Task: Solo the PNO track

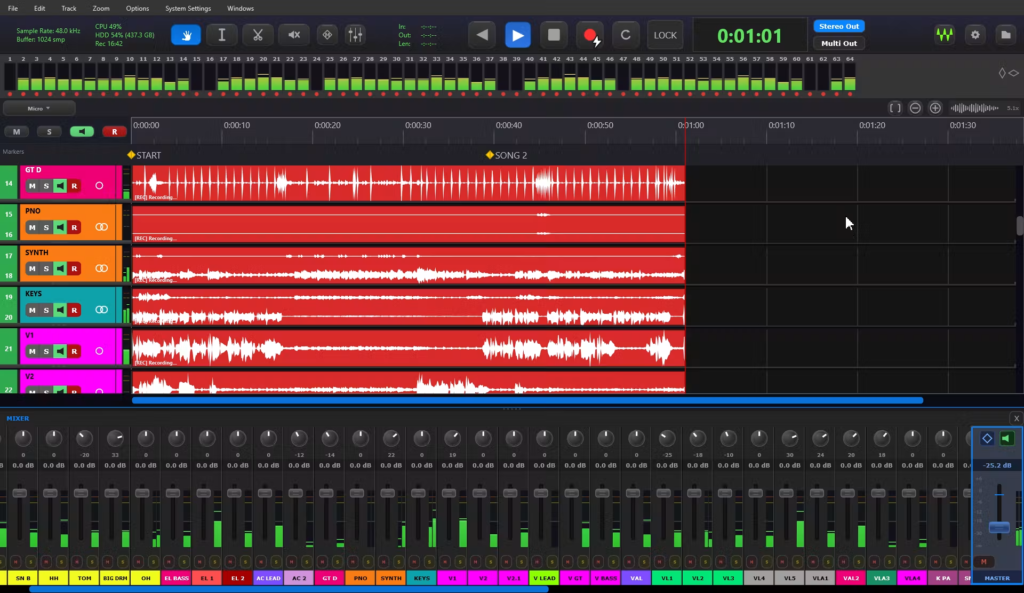Action: click(46, 227)
